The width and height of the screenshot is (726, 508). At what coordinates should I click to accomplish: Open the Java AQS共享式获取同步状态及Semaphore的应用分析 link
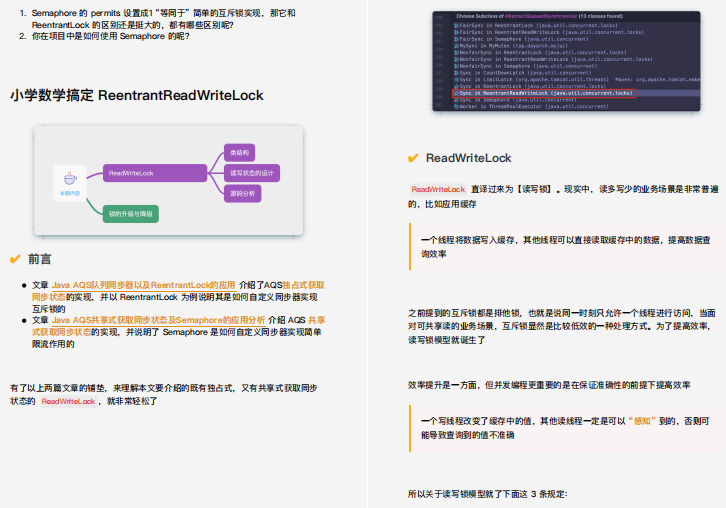click(158, 320)
